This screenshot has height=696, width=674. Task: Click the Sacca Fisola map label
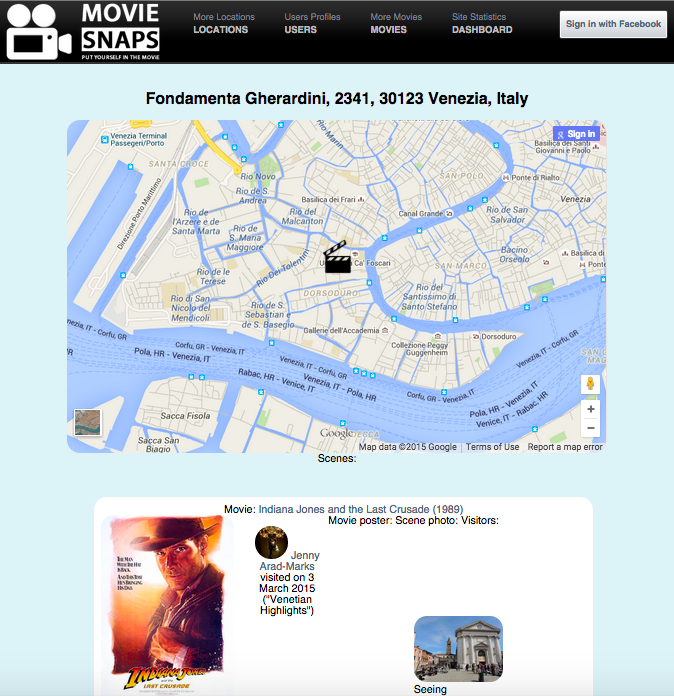tap(185, 416)
